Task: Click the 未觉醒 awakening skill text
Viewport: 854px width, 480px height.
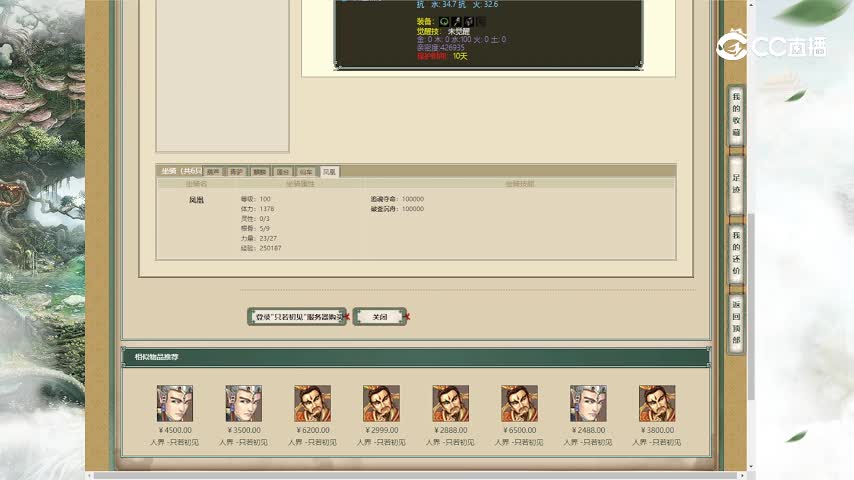Action: [x=459, y=32]
